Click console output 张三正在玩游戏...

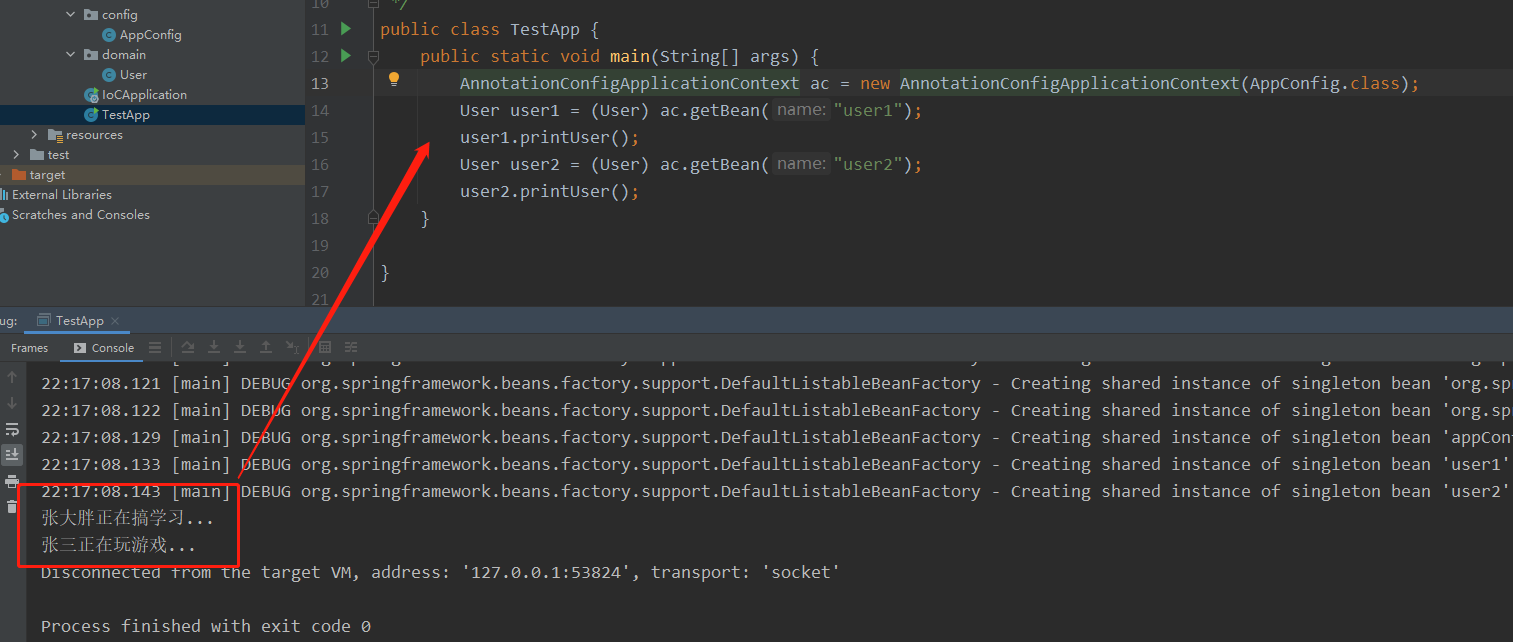click(118, 545)
